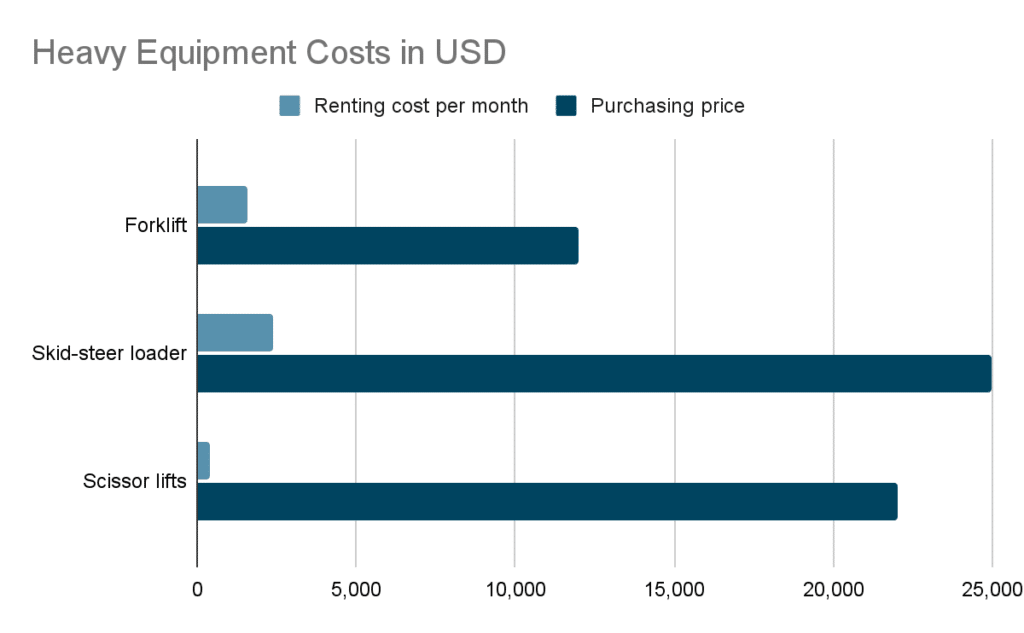Image resolution: width=1024 pixels, height=633 pixels.
Task: Click the Forklift renting cost bar
Action: coord(222,204)
